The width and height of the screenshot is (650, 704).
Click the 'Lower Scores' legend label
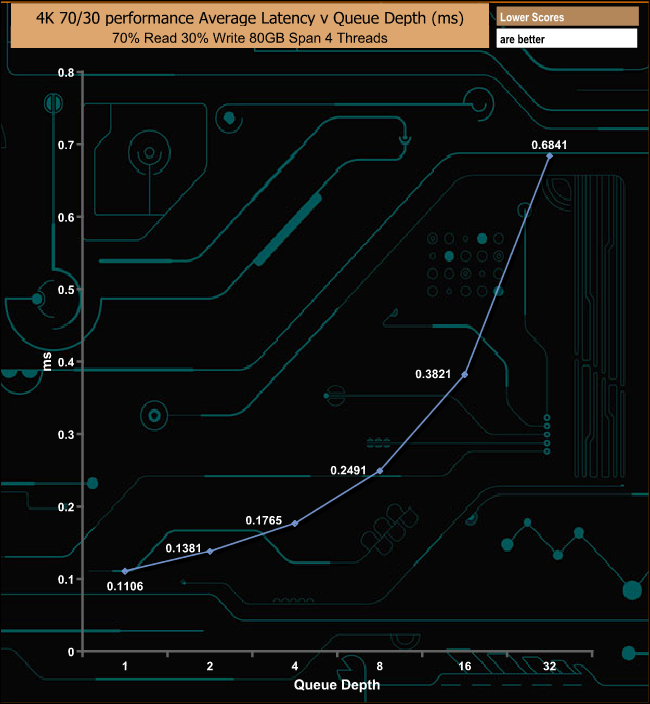(567, 17)
